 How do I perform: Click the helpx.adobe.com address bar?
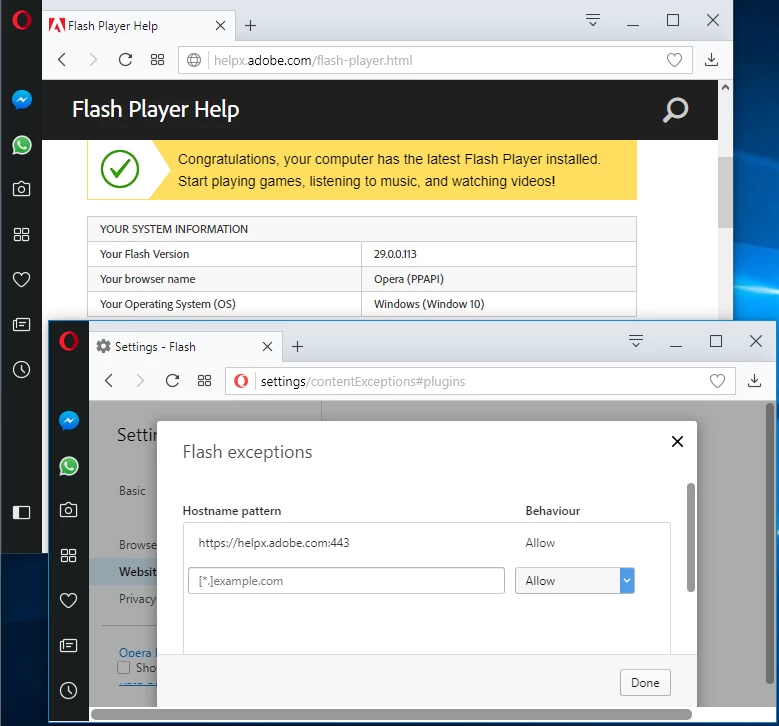435,60
